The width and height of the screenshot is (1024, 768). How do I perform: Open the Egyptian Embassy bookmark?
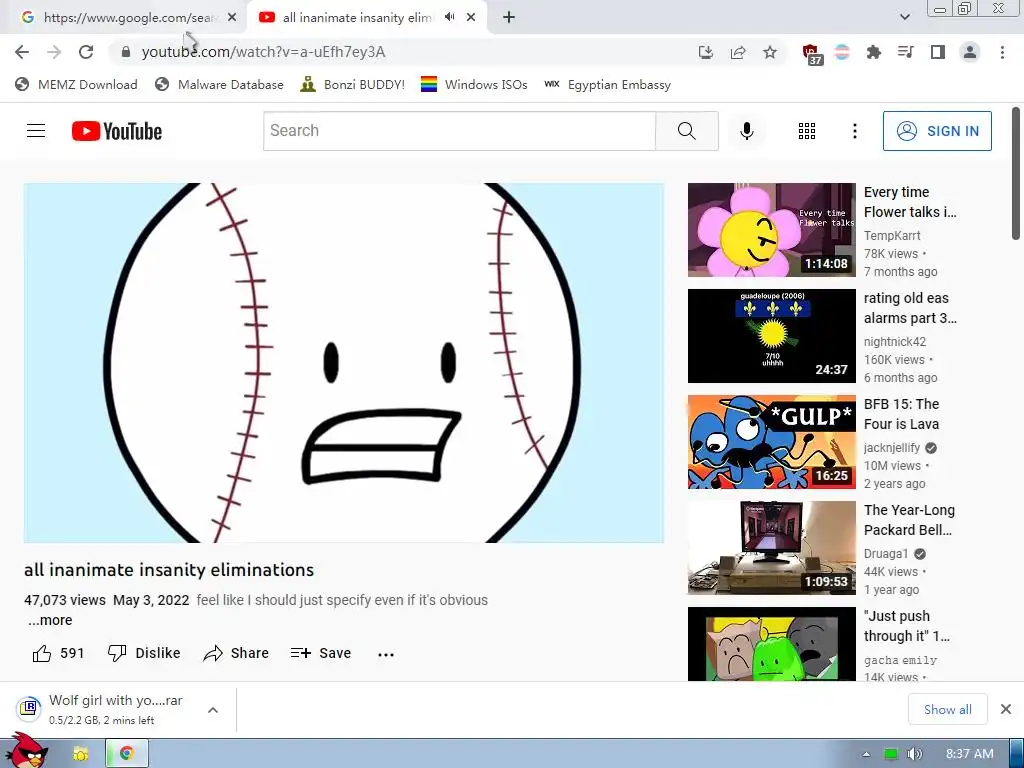tap(607, 84)
